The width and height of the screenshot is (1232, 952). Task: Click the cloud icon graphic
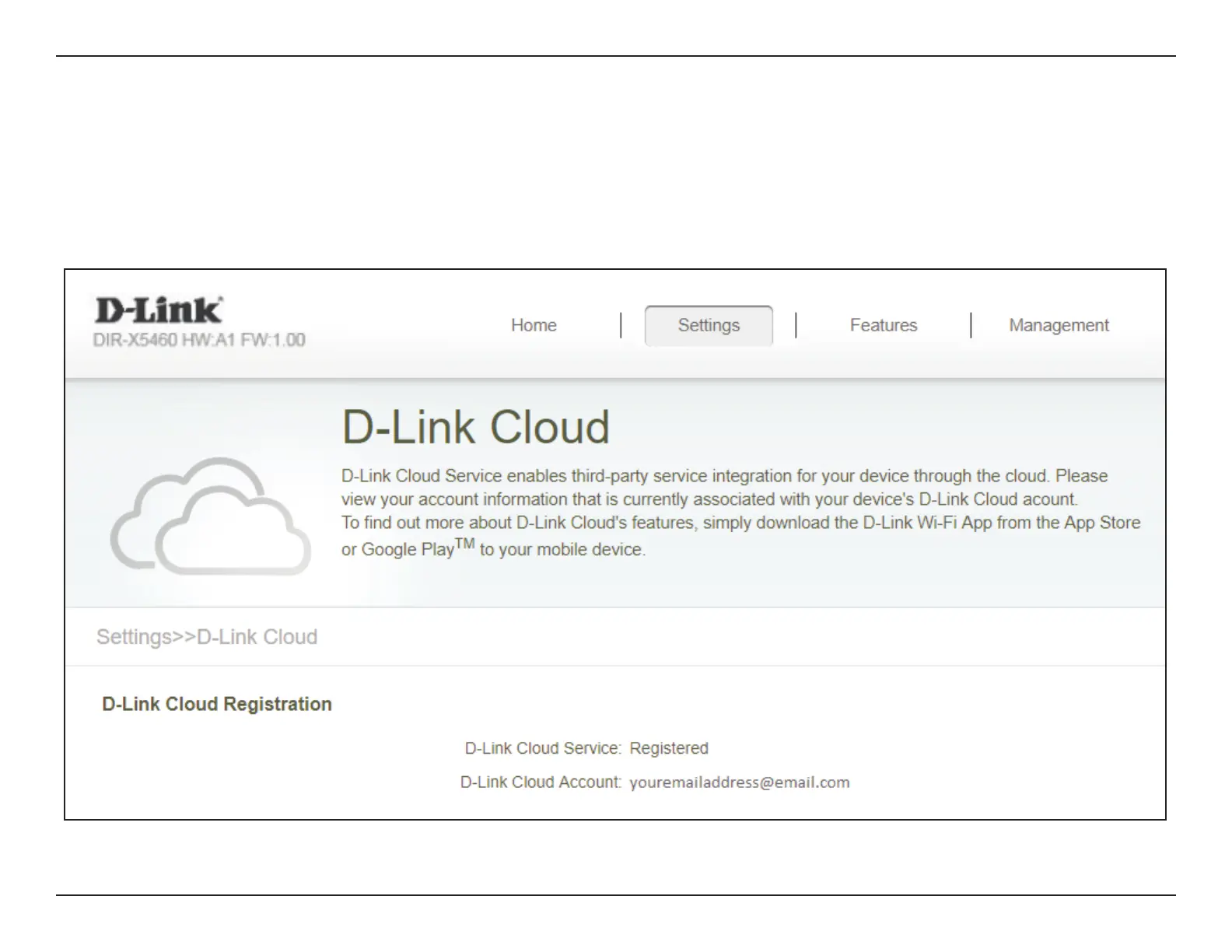tap(211, 516)
